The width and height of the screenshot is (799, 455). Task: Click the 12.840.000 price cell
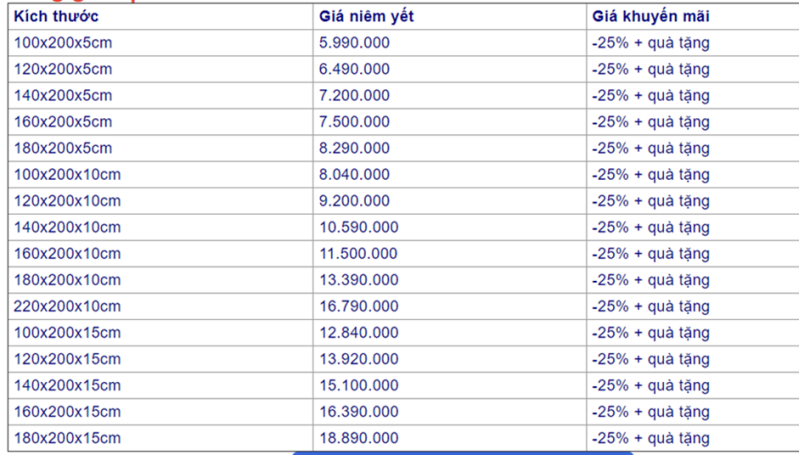pyautogui.click(x=359, y=332)
